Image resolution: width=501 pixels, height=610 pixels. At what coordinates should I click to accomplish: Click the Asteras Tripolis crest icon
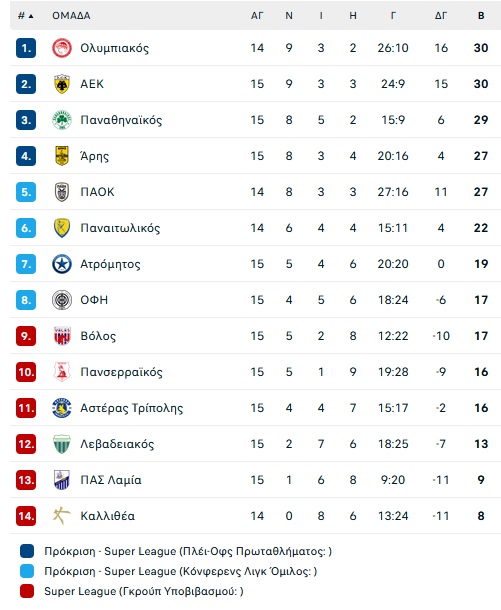62,408
